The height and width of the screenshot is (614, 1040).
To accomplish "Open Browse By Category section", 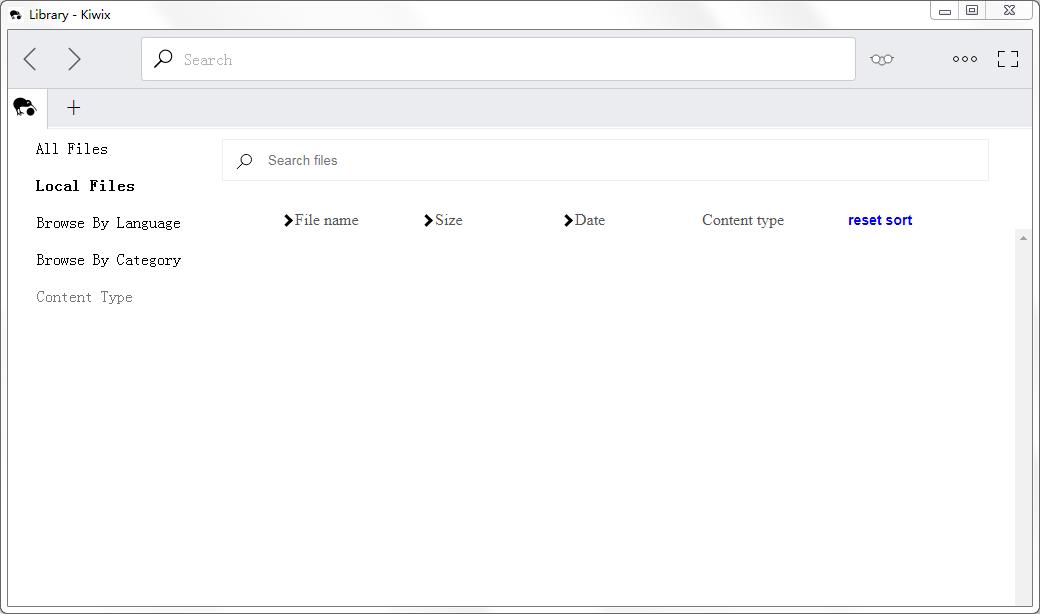I will 108,260.
